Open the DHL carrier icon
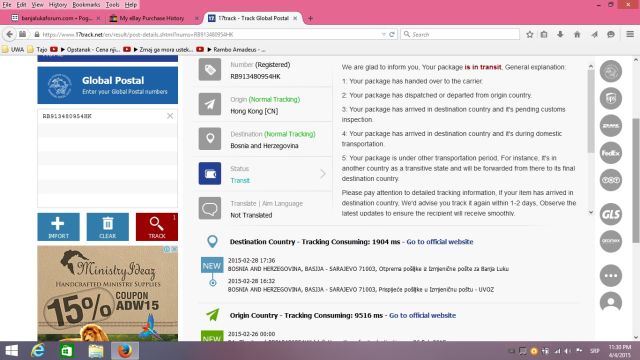Viewport: 640px width, 360px height. click(x=611, y=126)
